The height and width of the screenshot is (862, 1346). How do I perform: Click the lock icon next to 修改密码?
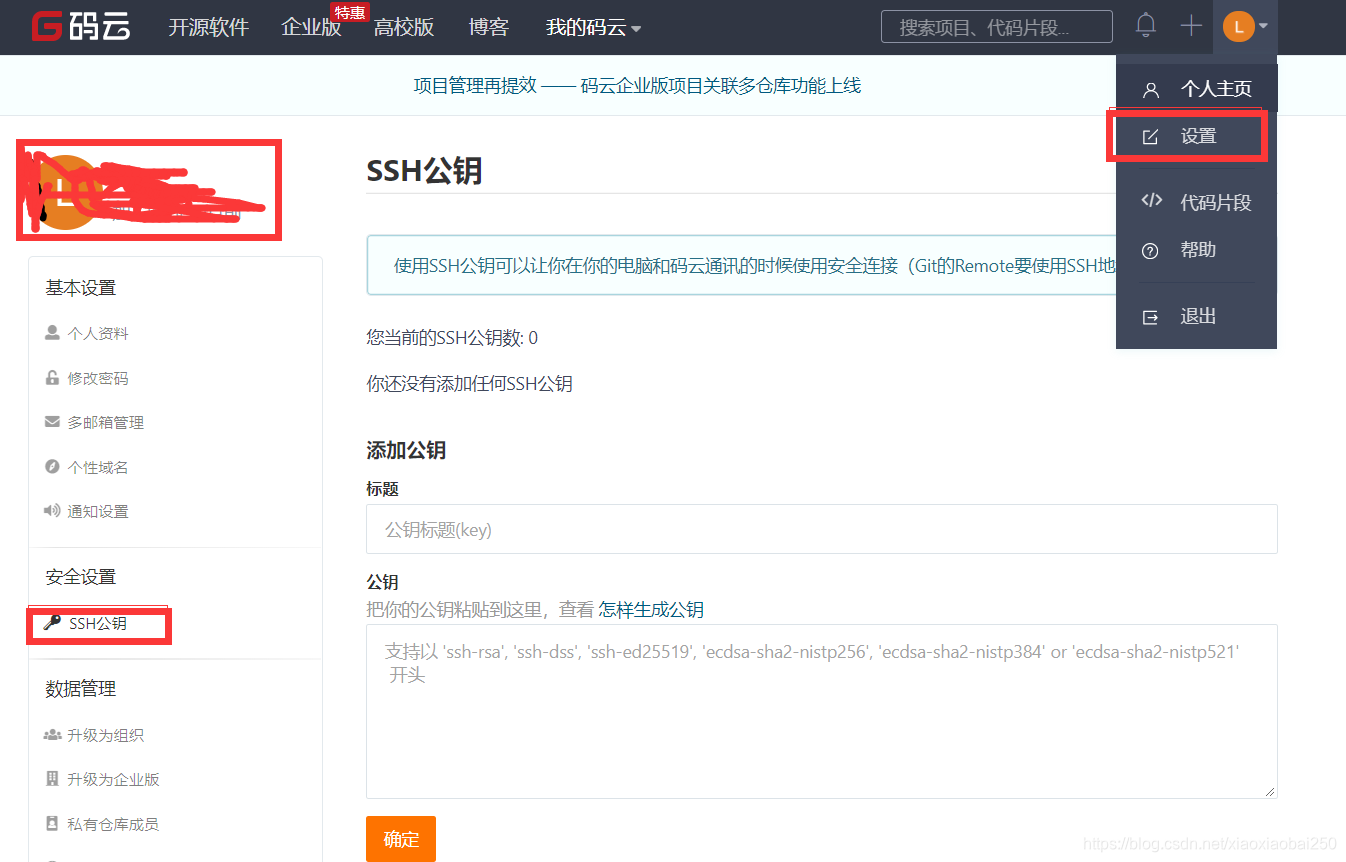[52, 378]
